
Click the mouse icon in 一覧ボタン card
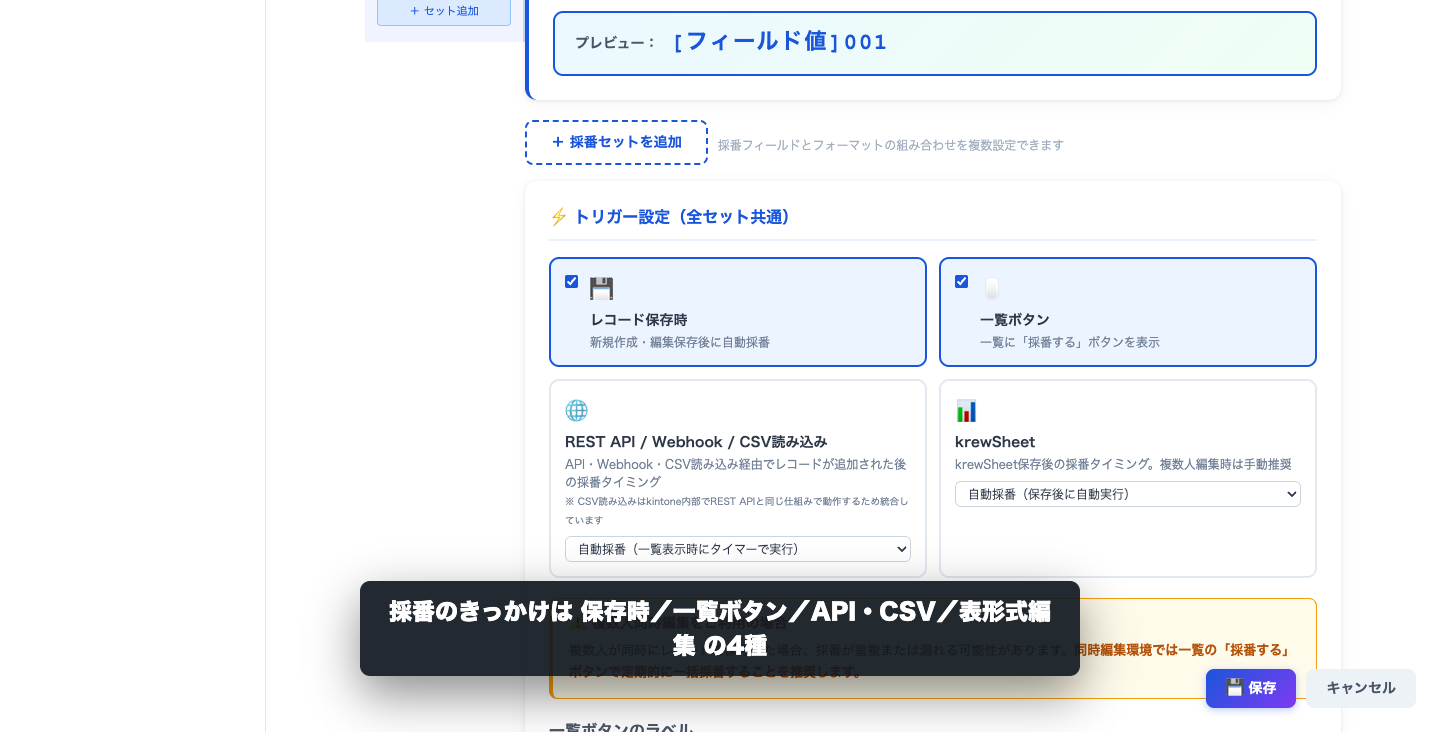991,289
